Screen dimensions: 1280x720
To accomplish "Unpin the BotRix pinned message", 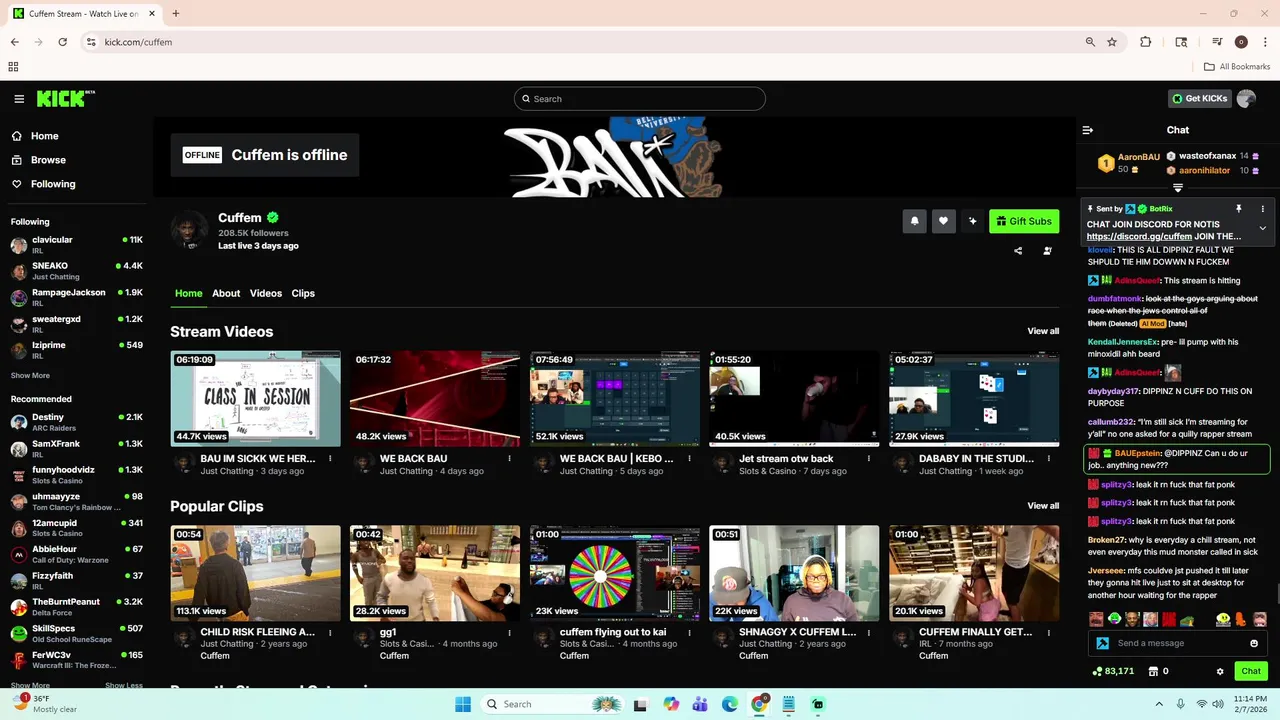I will (1238, 209).
